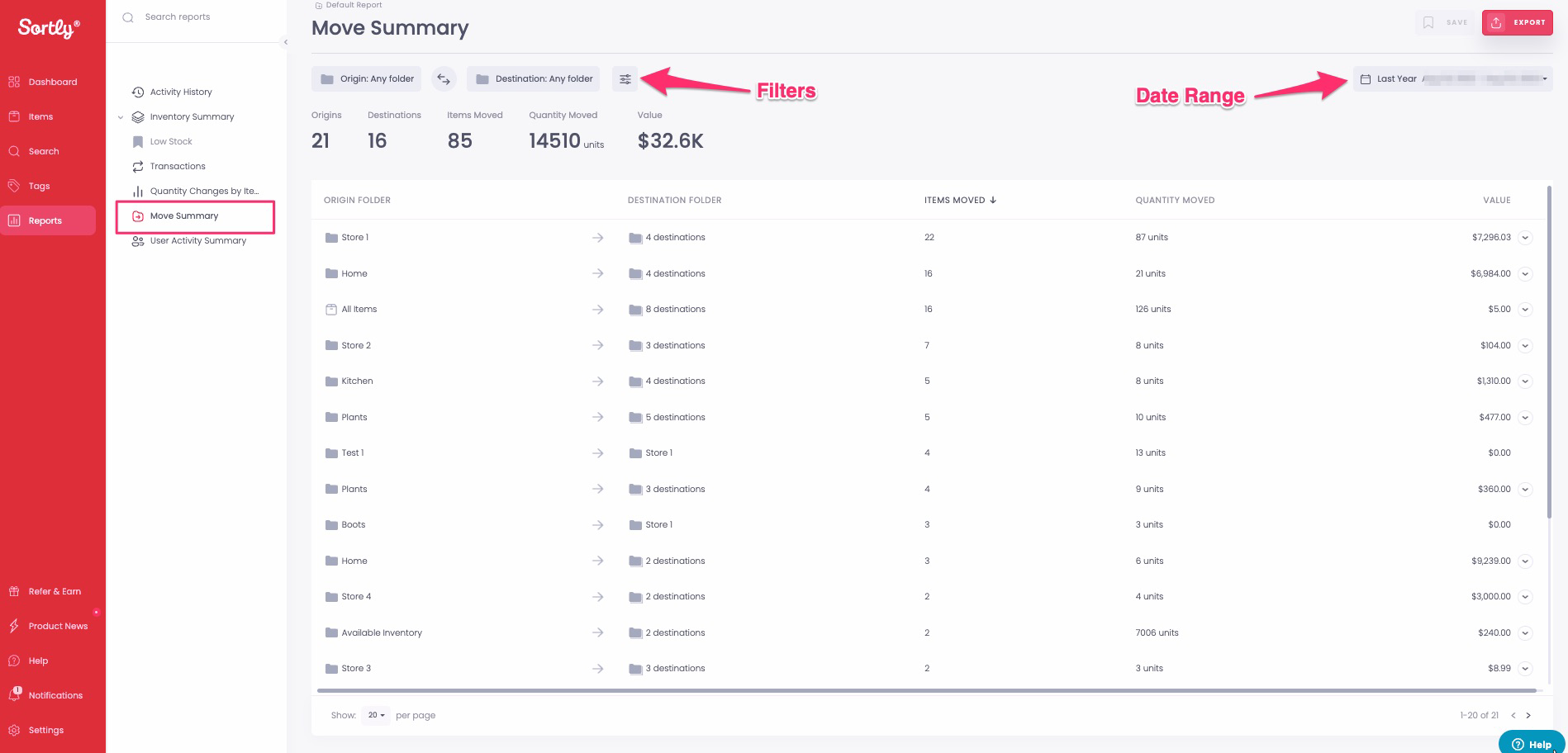Collapse the Inventory Summary tree item
Viewport: 1568px width, 753px height.
pos(121,117)
